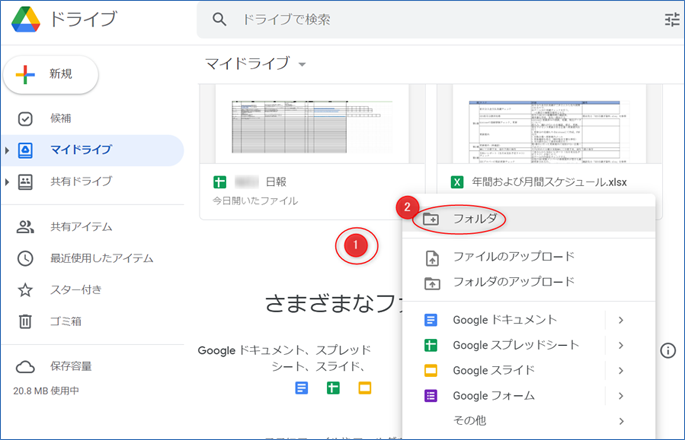Open the マイドライブ header dropdown arrow
The height and width of the screenshot is (440, 685).
coord(302,65)
